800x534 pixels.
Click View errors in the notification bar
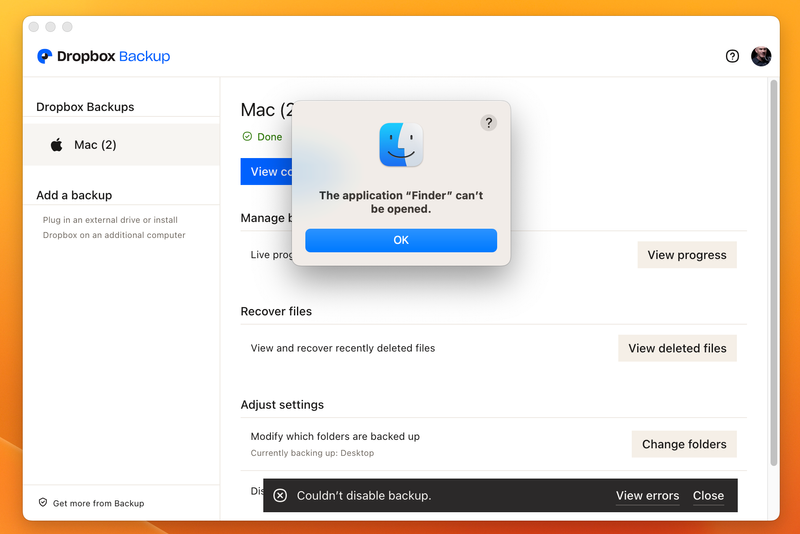coord(647,496)
